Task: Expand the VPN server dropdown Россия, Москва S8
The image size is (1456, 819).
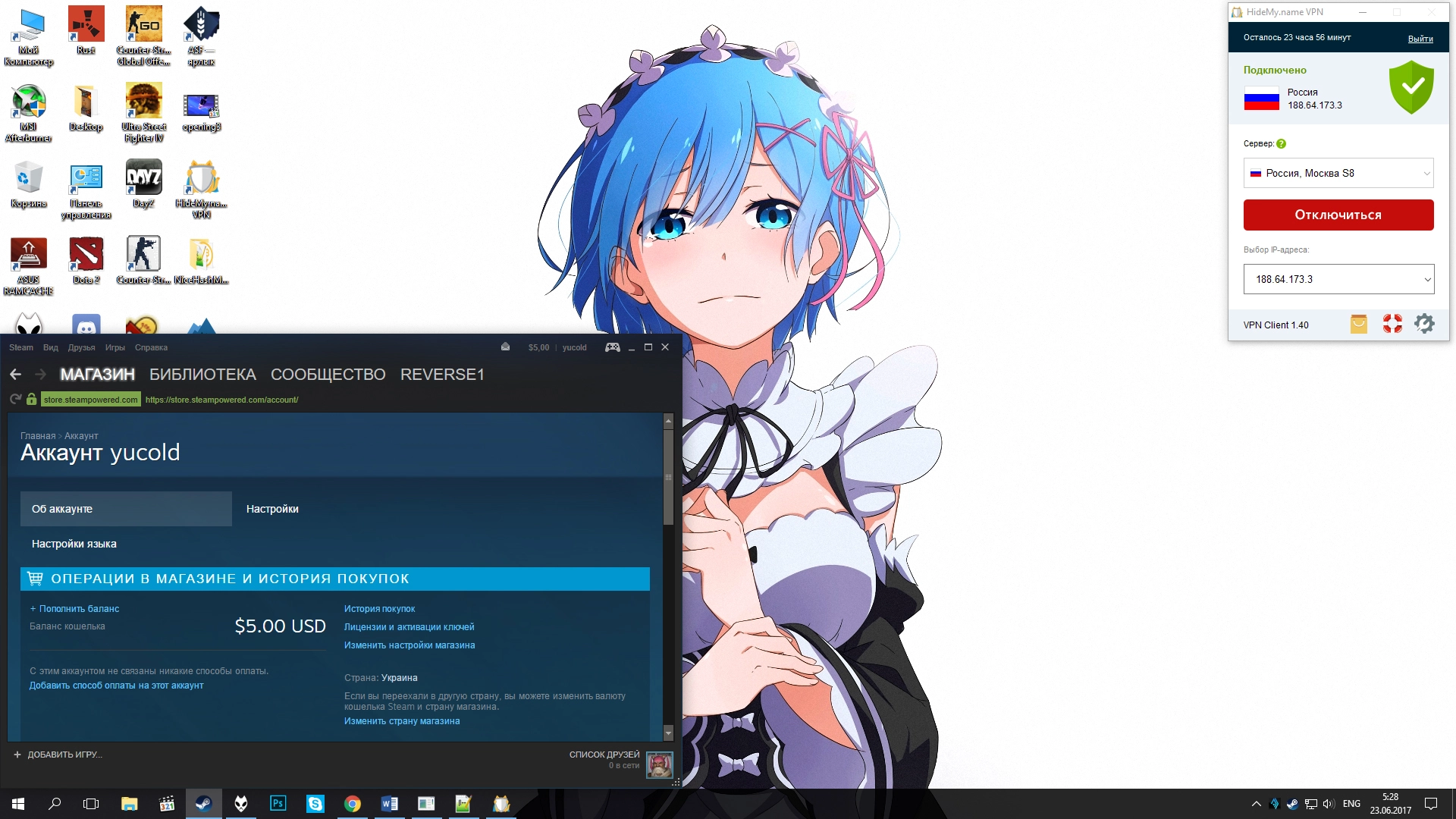Action: pos(1338,173)
